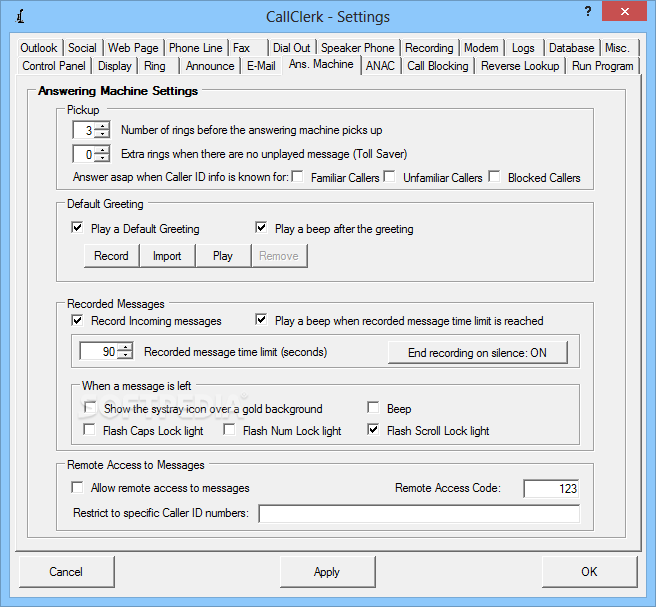Image resolution: width=656 pixels, height=607 pixels.
Task: Open the Web Page tab
Action: coord(133,48)
